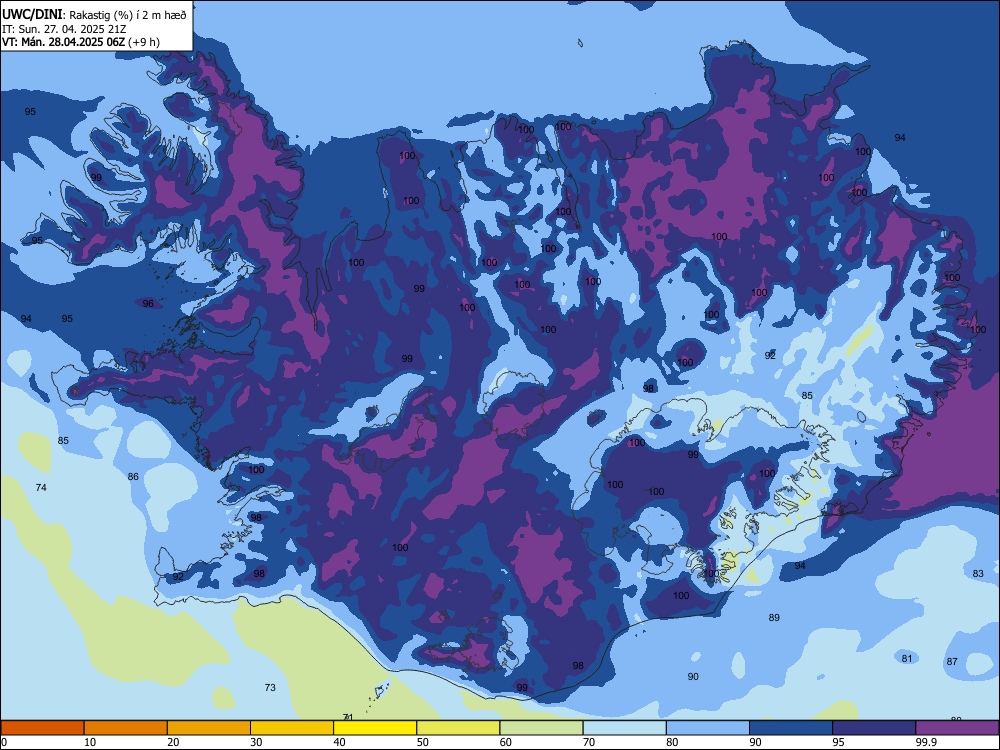Click the 'IT: Sun. 27. 04. 2025 21Z' line

coord(64,29)
